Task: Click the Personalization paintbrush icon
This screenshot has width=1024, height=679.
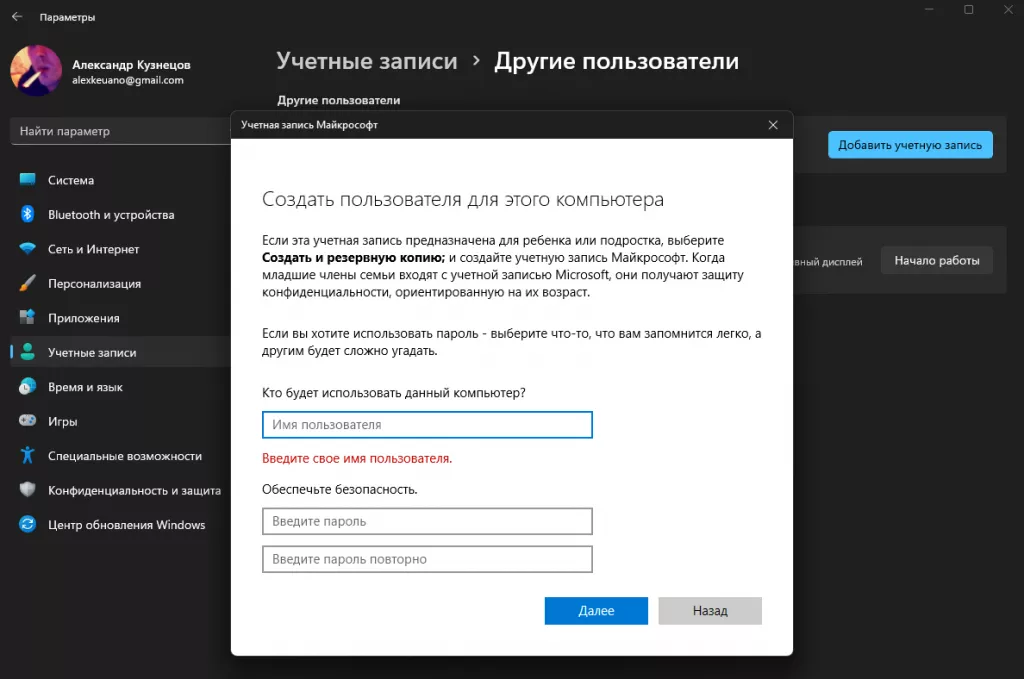Action: (x=28, y=284)
